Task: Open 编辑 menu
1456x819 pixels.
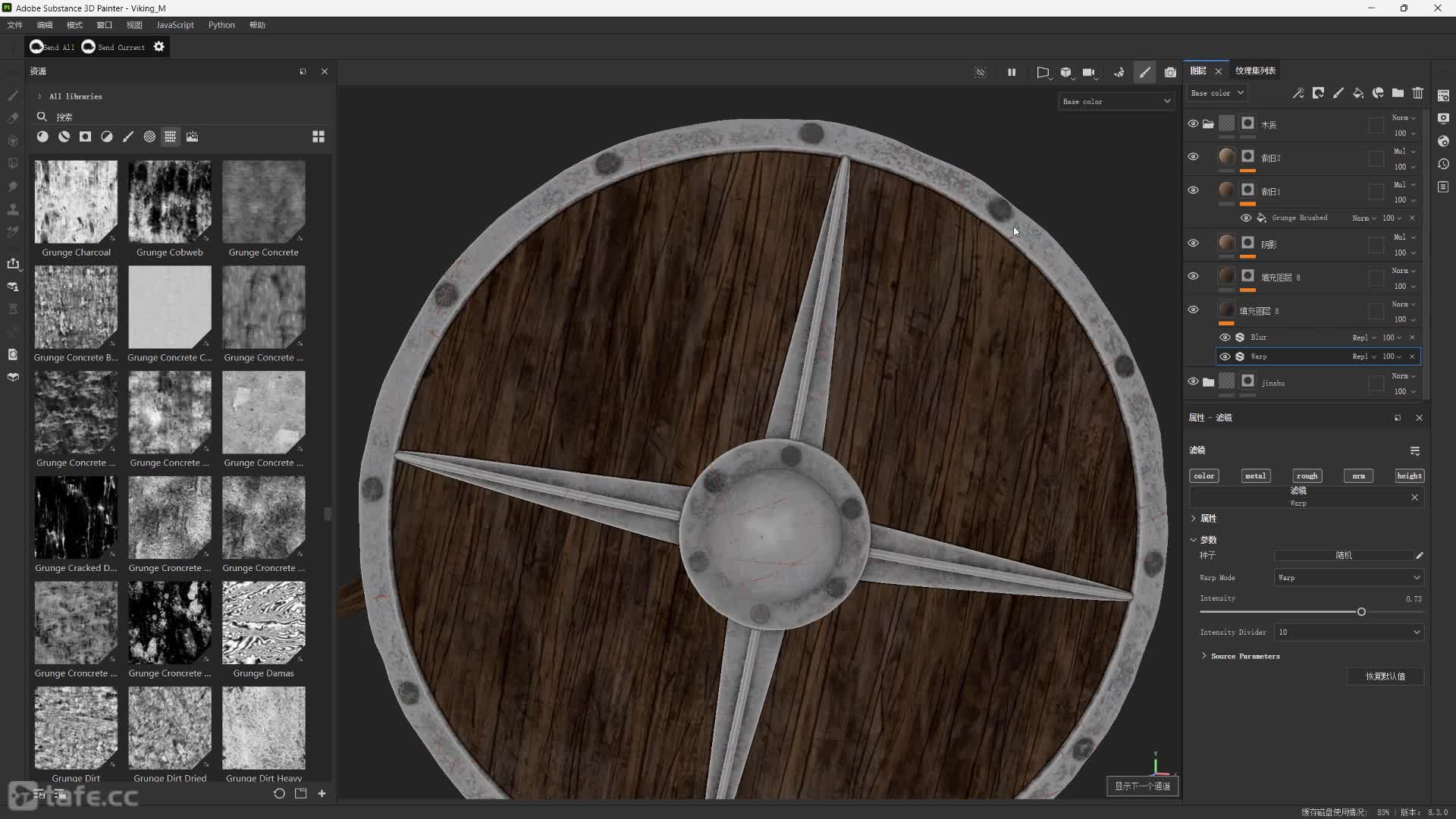Action: (45, 25)
